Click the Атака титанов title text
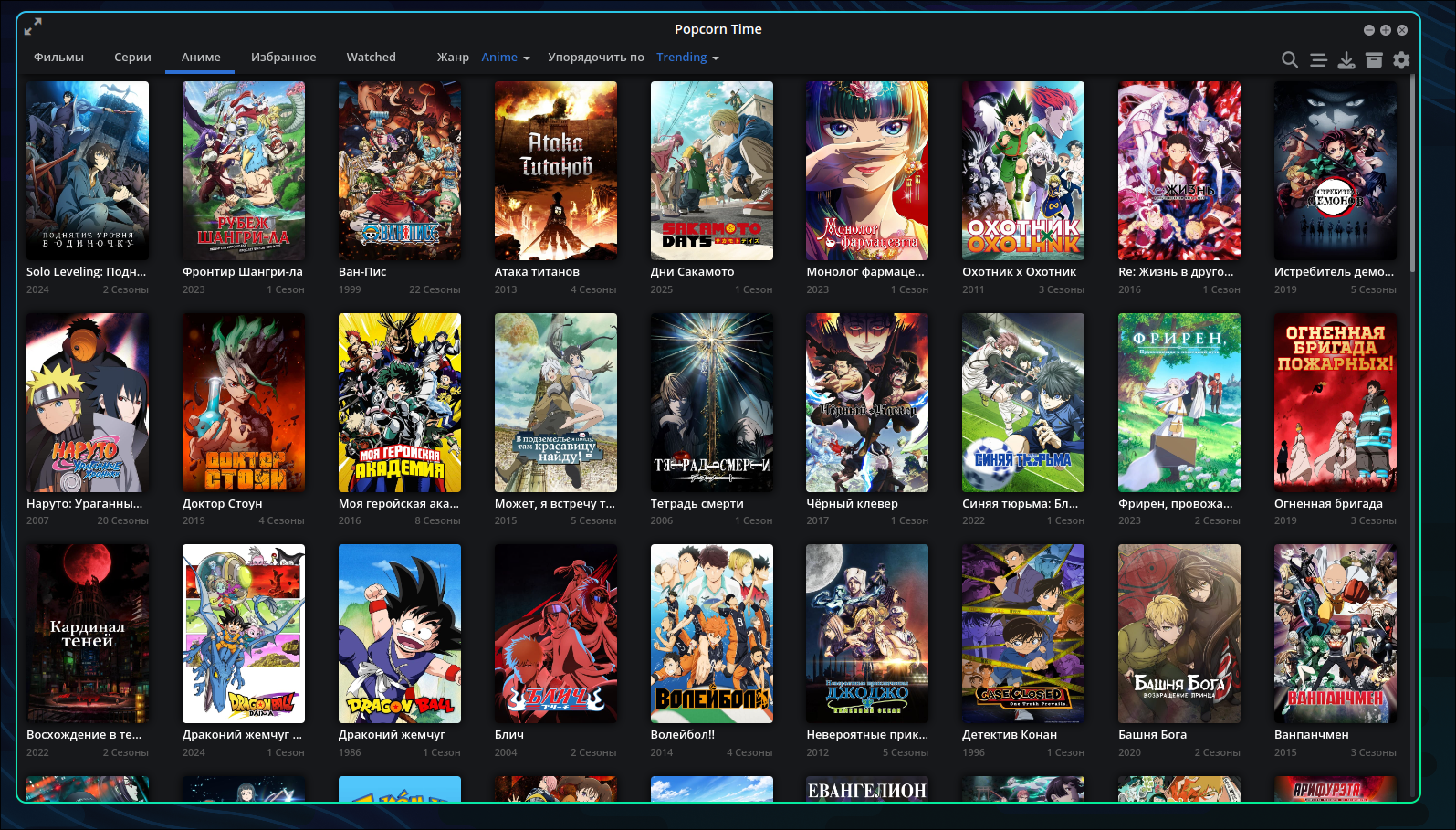The height and width of the screenshot is (830, 1456). click(x=537, y=271)
